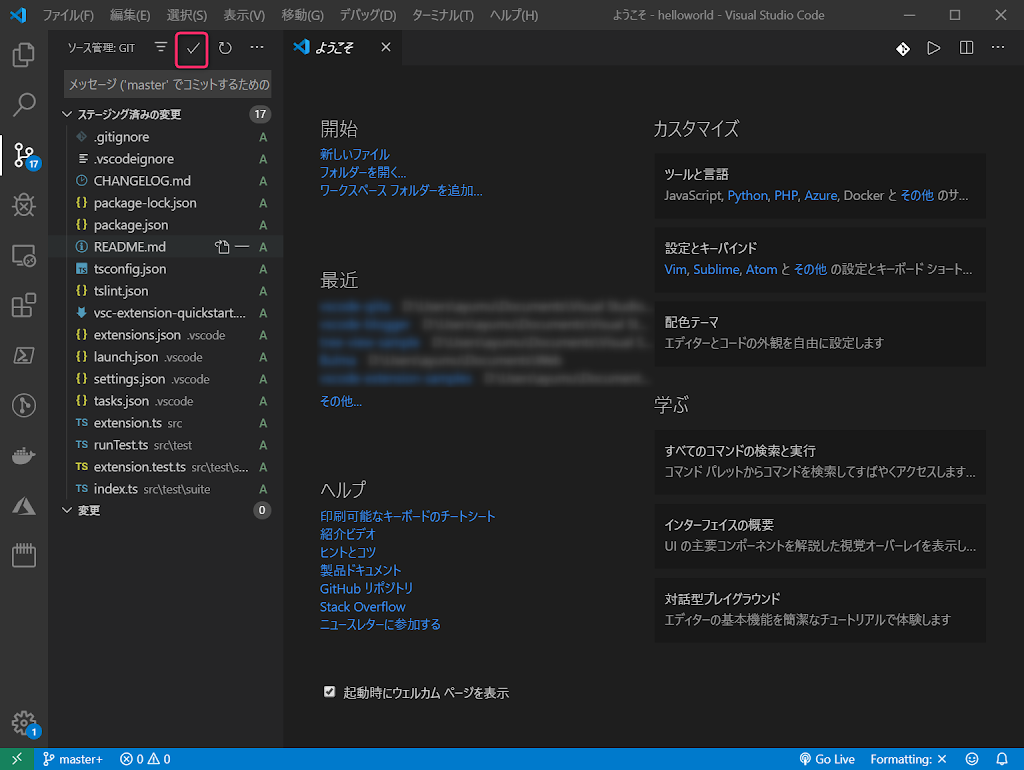
Task: Open the GitHub リポジトリ link
Action: click(x=366, y=588)
